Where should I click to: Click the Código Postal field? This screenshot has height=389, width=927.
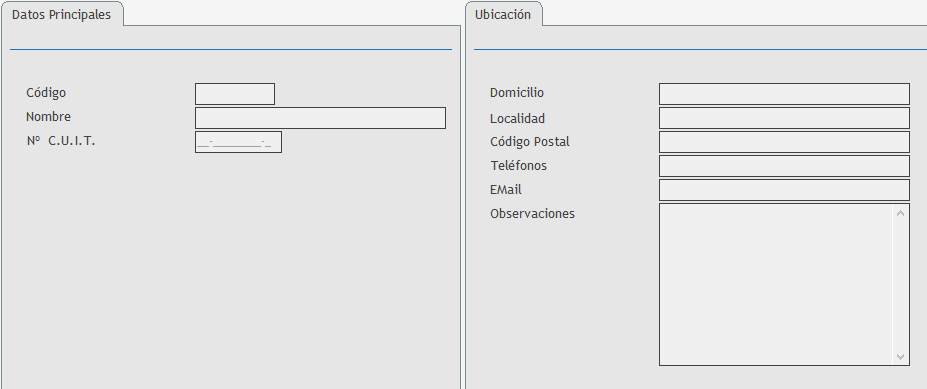point(784,142)
